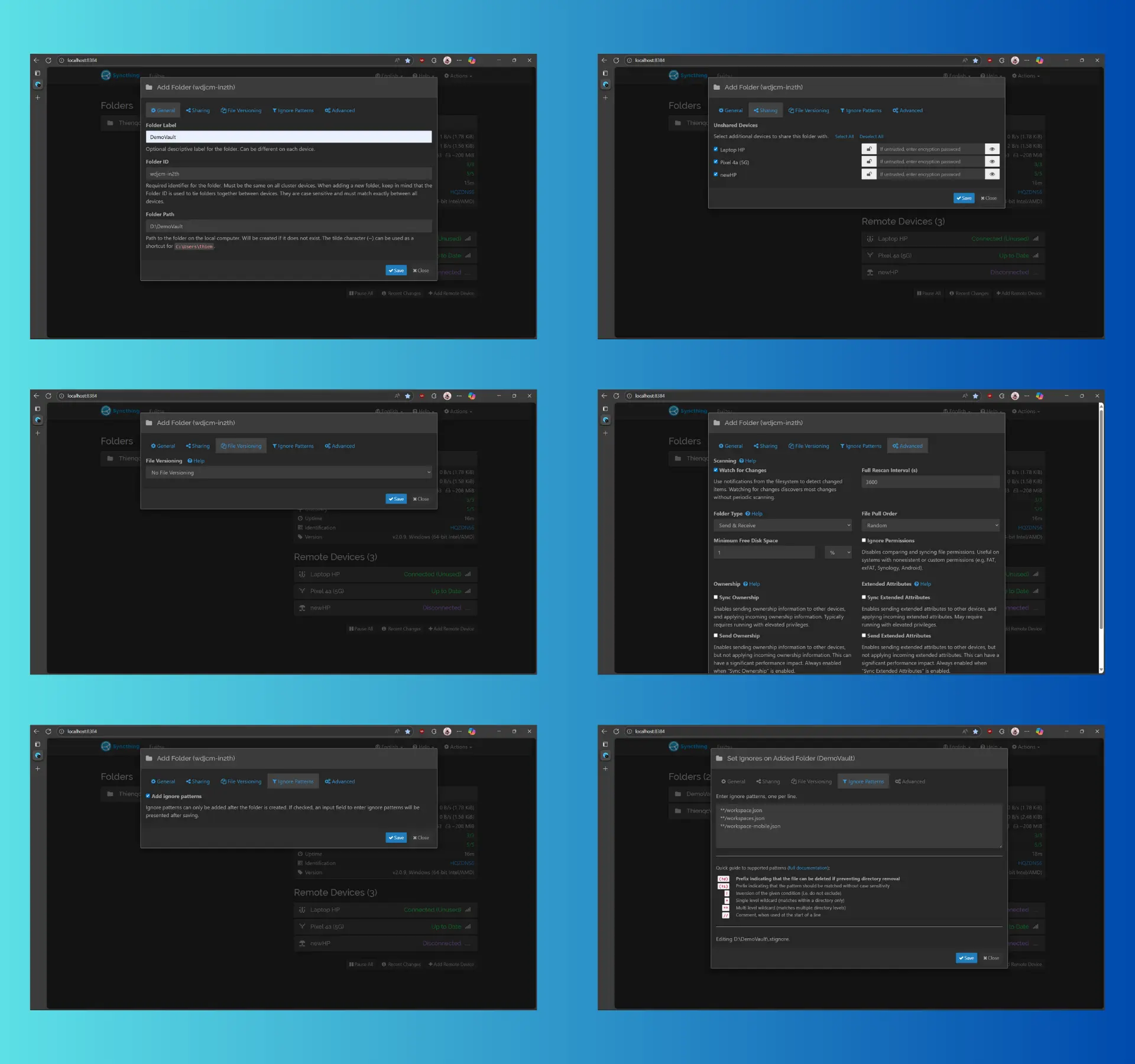The height and width of the screenshot is (1064, 1135).
Task: Click the Folder Label field containing DemoVault
Action: coord(288,137)
